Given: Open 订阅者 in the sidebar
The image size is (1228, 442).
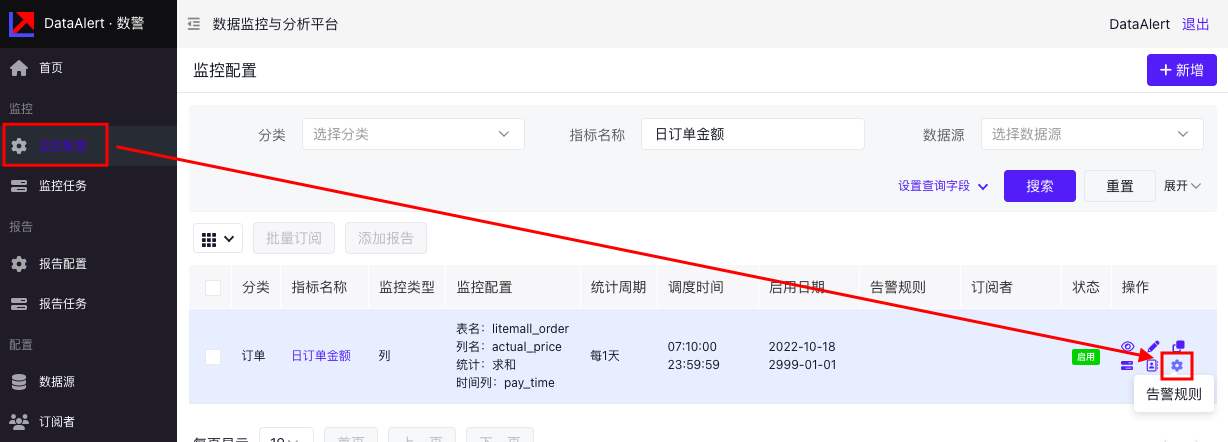Looking at the screenshot, I should (88, 421).
